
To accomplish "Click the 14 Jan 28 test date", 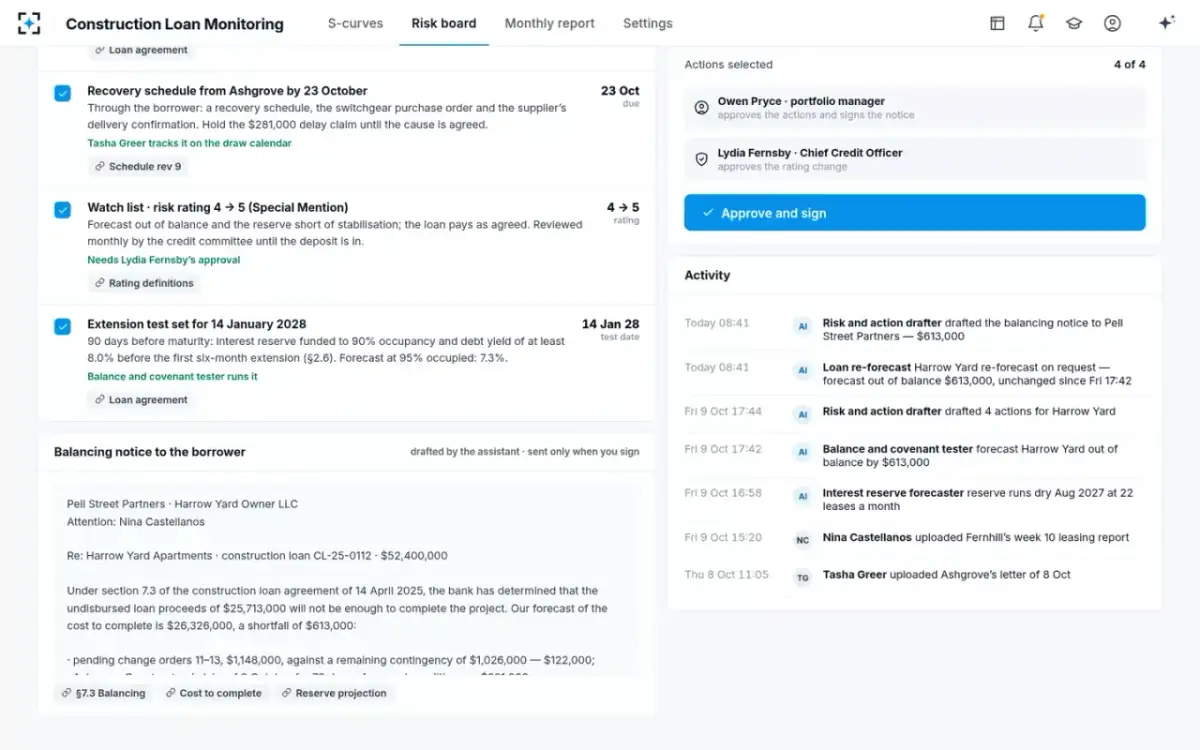I will click(x=611, y=324).
